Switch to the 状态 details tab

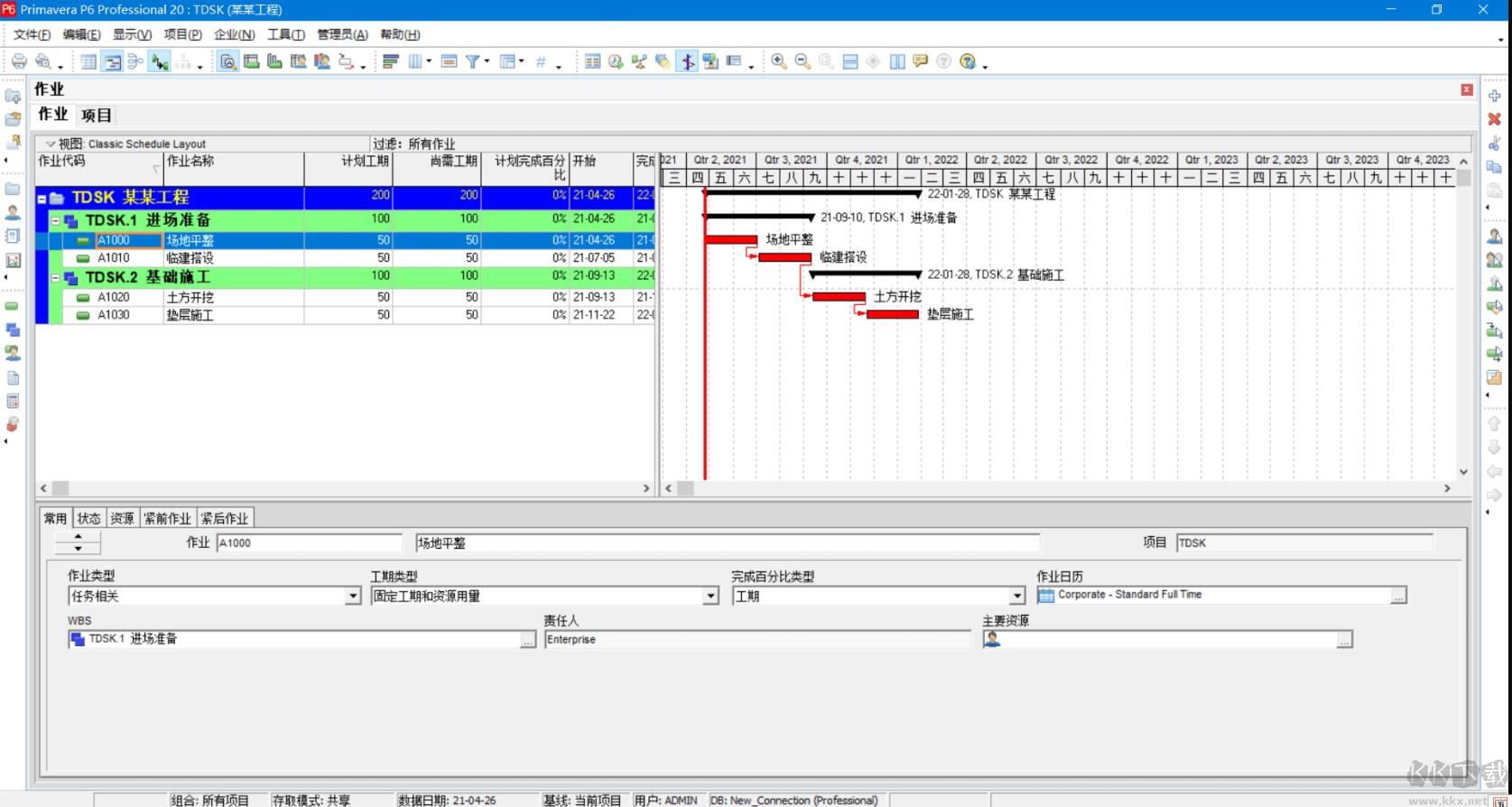point(88,518)
